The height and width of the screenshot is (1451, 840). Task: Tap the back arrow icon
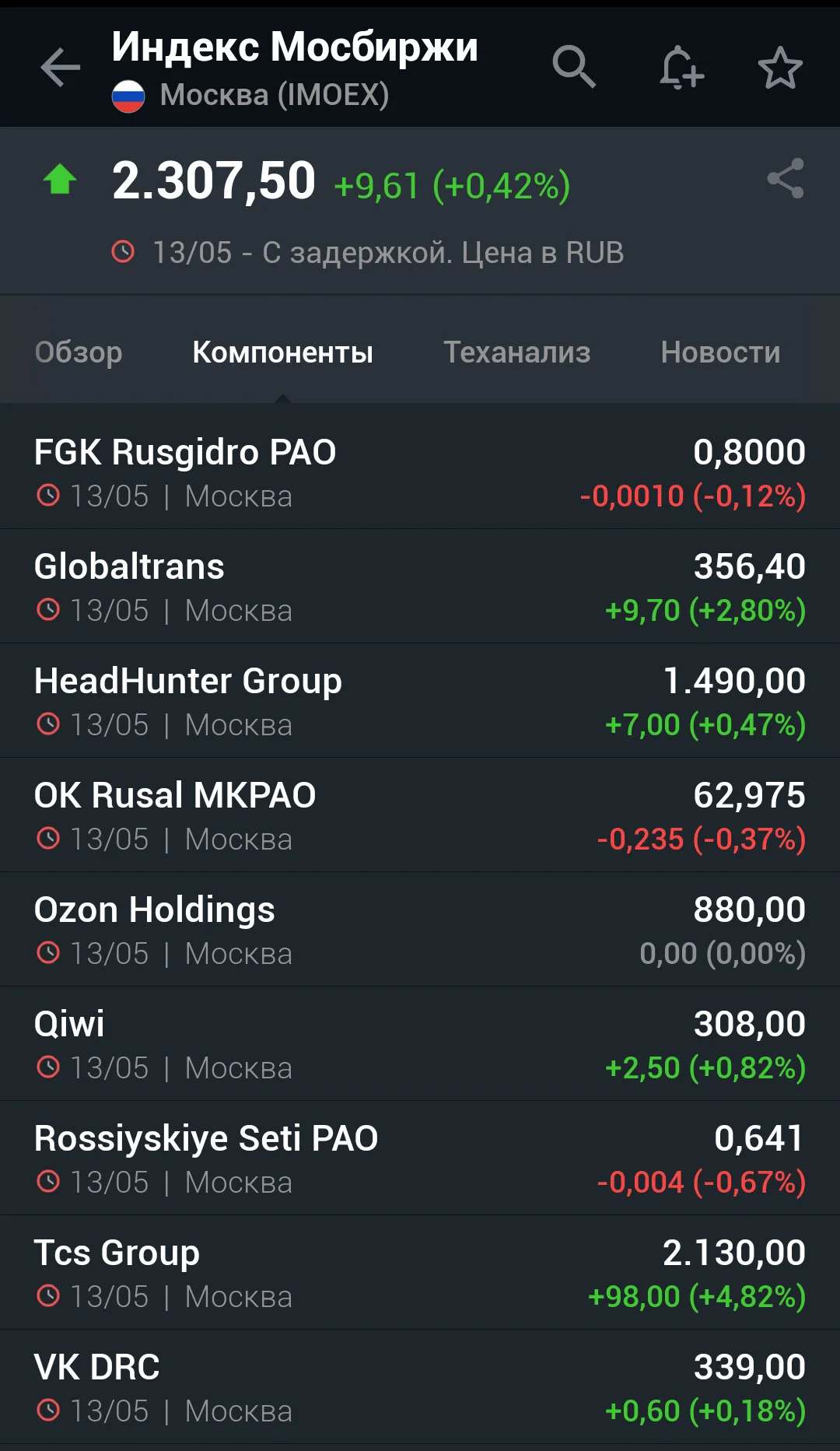pos(61,68)
